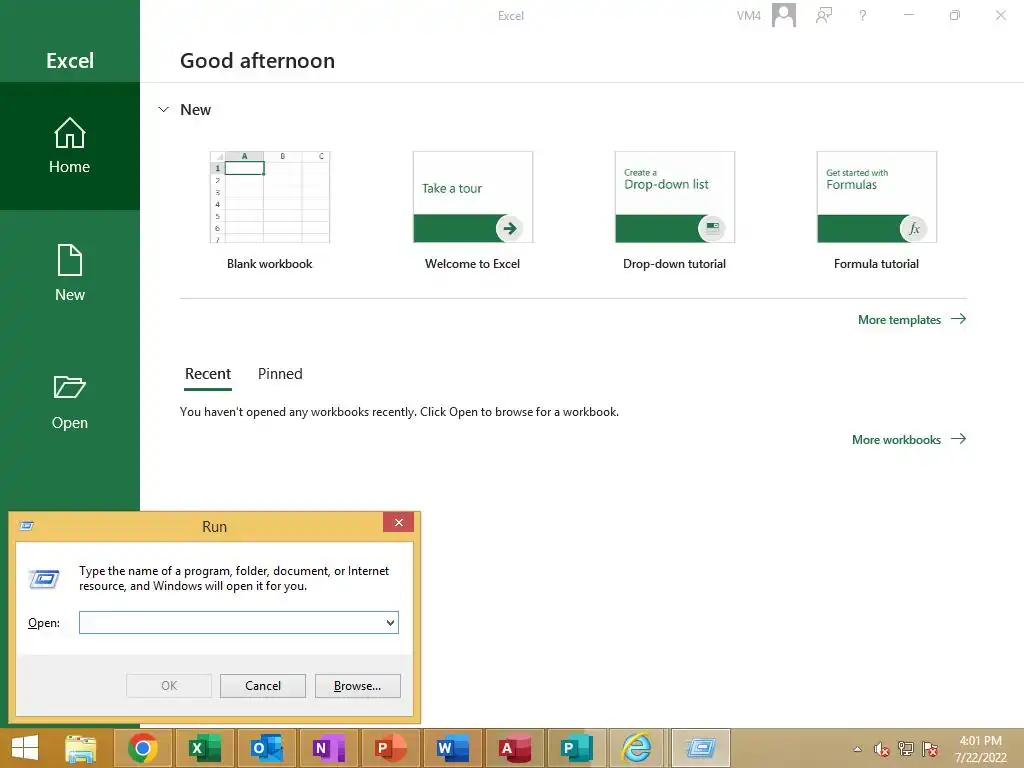This screenshot has height=768, width=1024.
Task: Launch Word from the taskbar
Action: pos(452,748)
